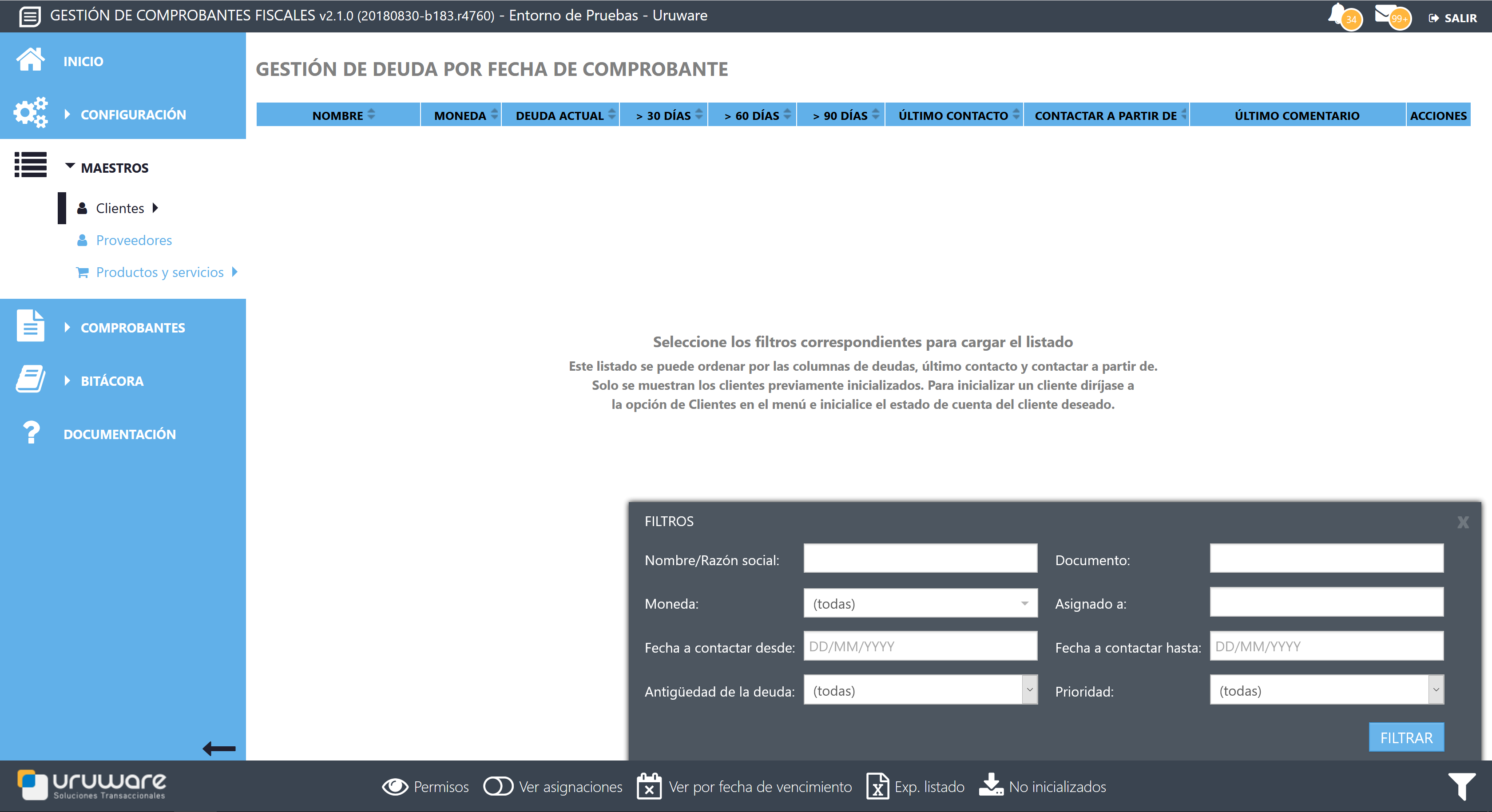
Task: Toggle the Ver asignaciones switch
Action: (x=498, y=787)
